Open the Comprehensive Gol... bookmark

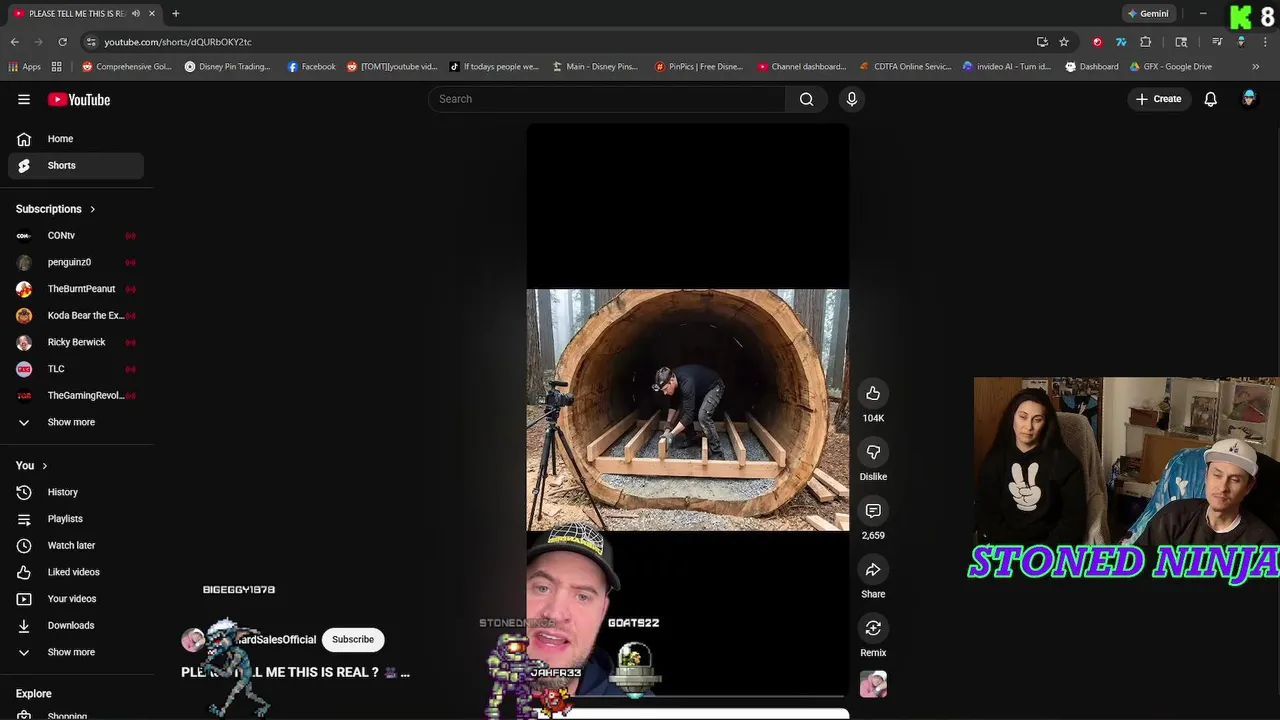click(x=127, y=67)
